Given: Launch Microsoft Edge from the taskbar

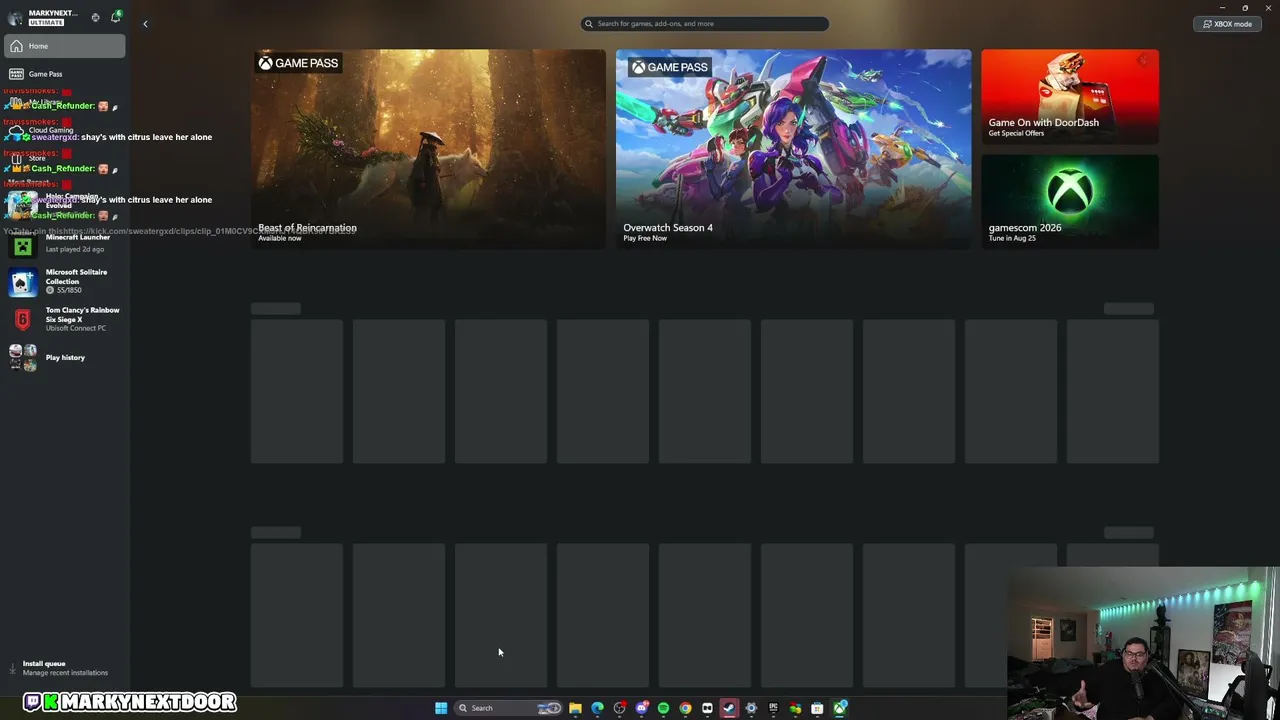Looking at the screenshot, I should tap(597, 708).
